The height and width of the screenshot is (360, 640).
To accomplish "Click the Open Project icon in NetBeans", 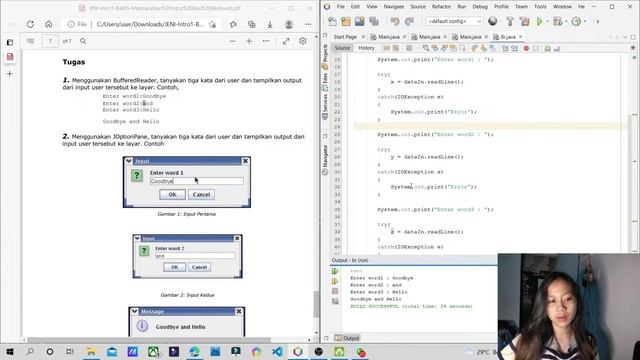I will pyautogui.click(x=360, y=21).
